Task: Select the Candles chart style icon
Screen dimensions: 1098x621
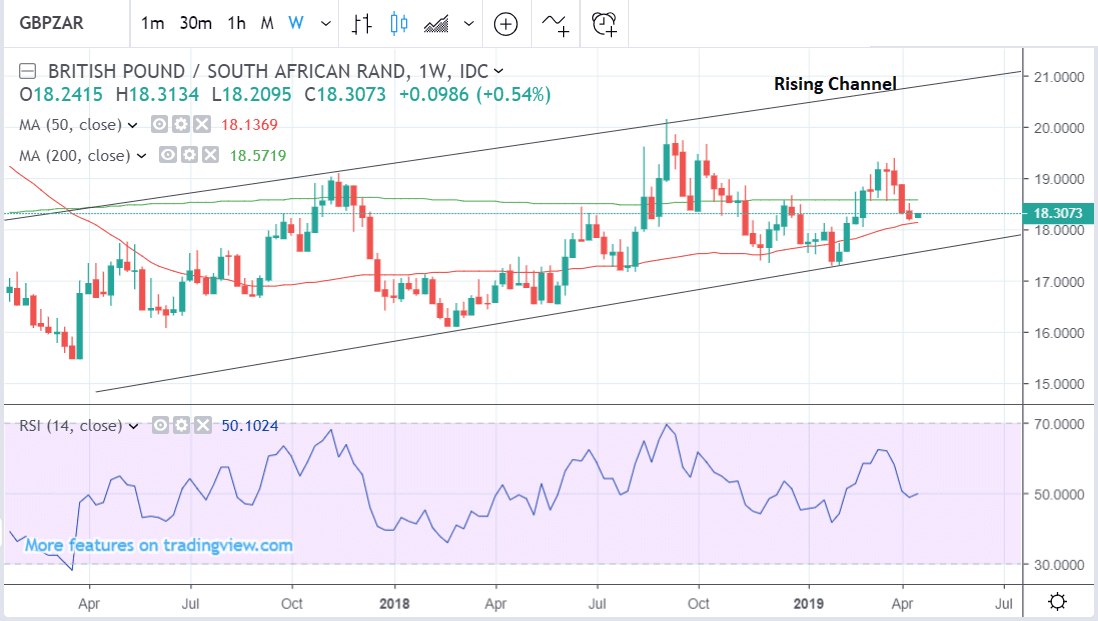Action: (x=400, y=23)
